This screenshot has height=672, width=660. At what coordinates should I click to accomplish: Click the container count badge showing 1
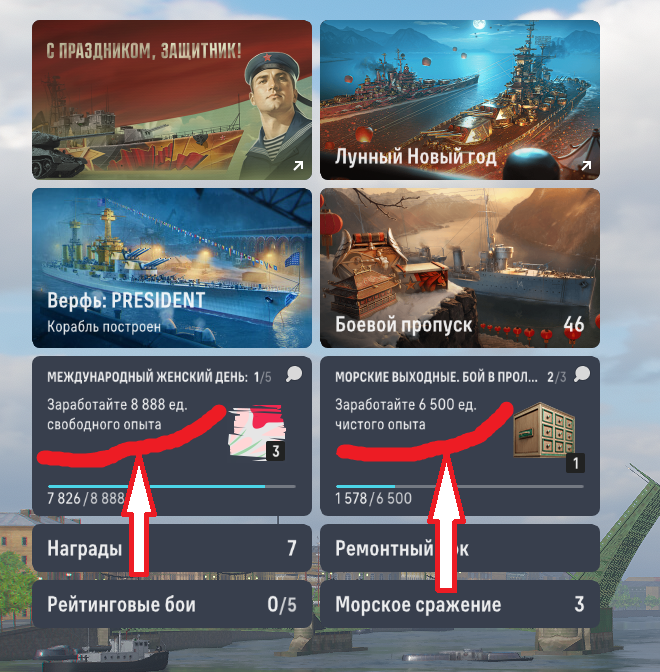click(x=575, y=463)
